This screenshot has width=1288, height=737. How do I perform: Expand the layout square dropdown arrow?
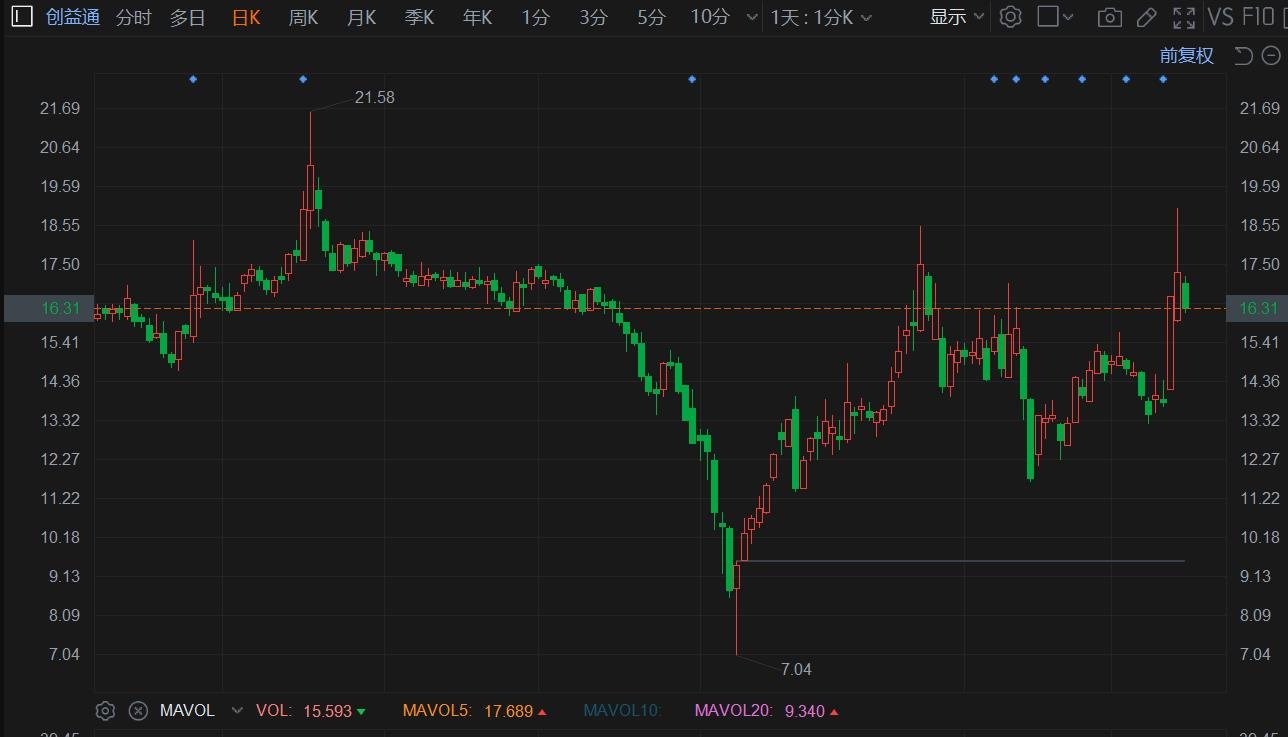tap(1069, 18)
